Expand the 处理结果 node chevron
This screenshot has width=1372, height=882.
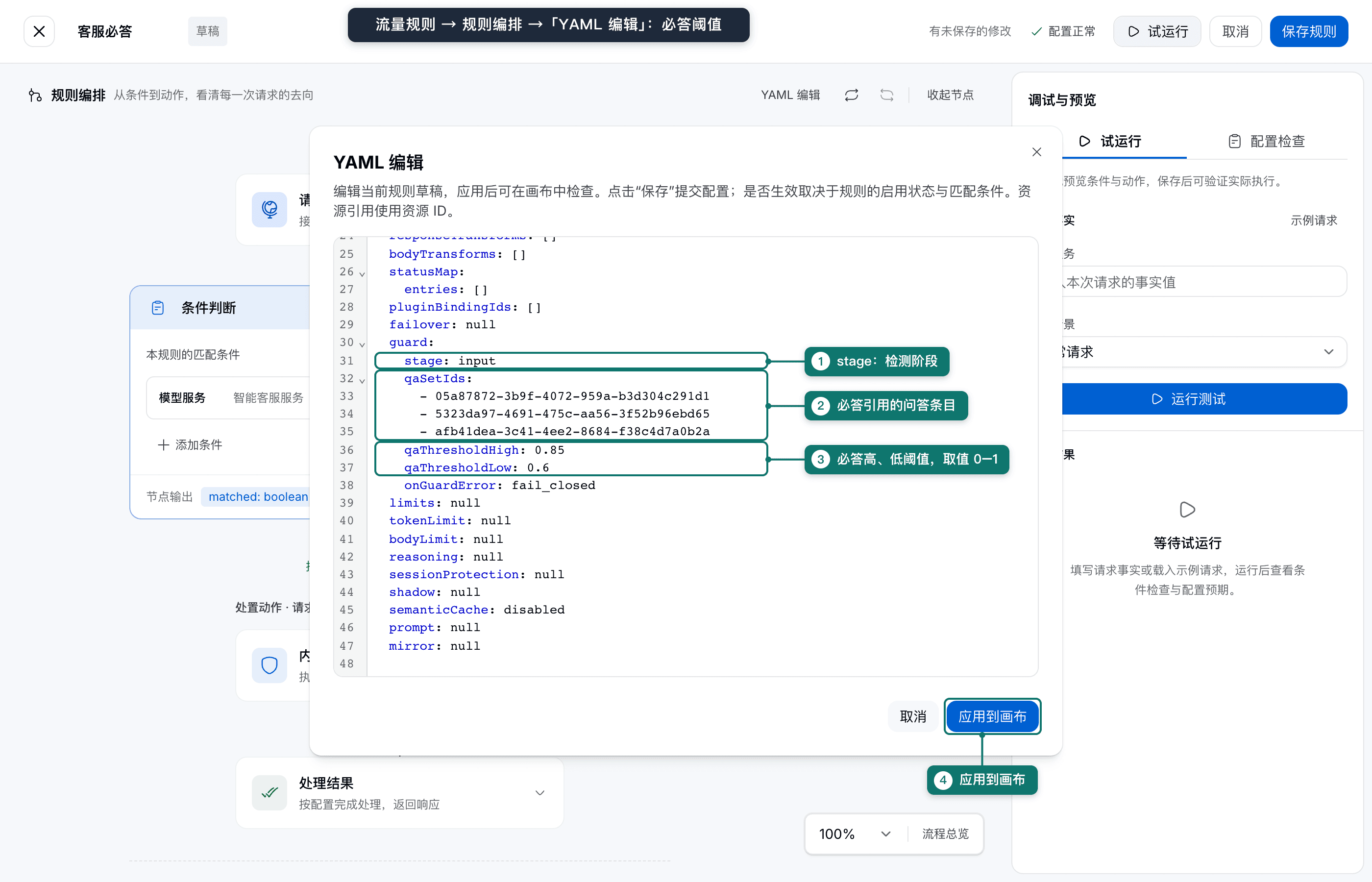point(539,793)
